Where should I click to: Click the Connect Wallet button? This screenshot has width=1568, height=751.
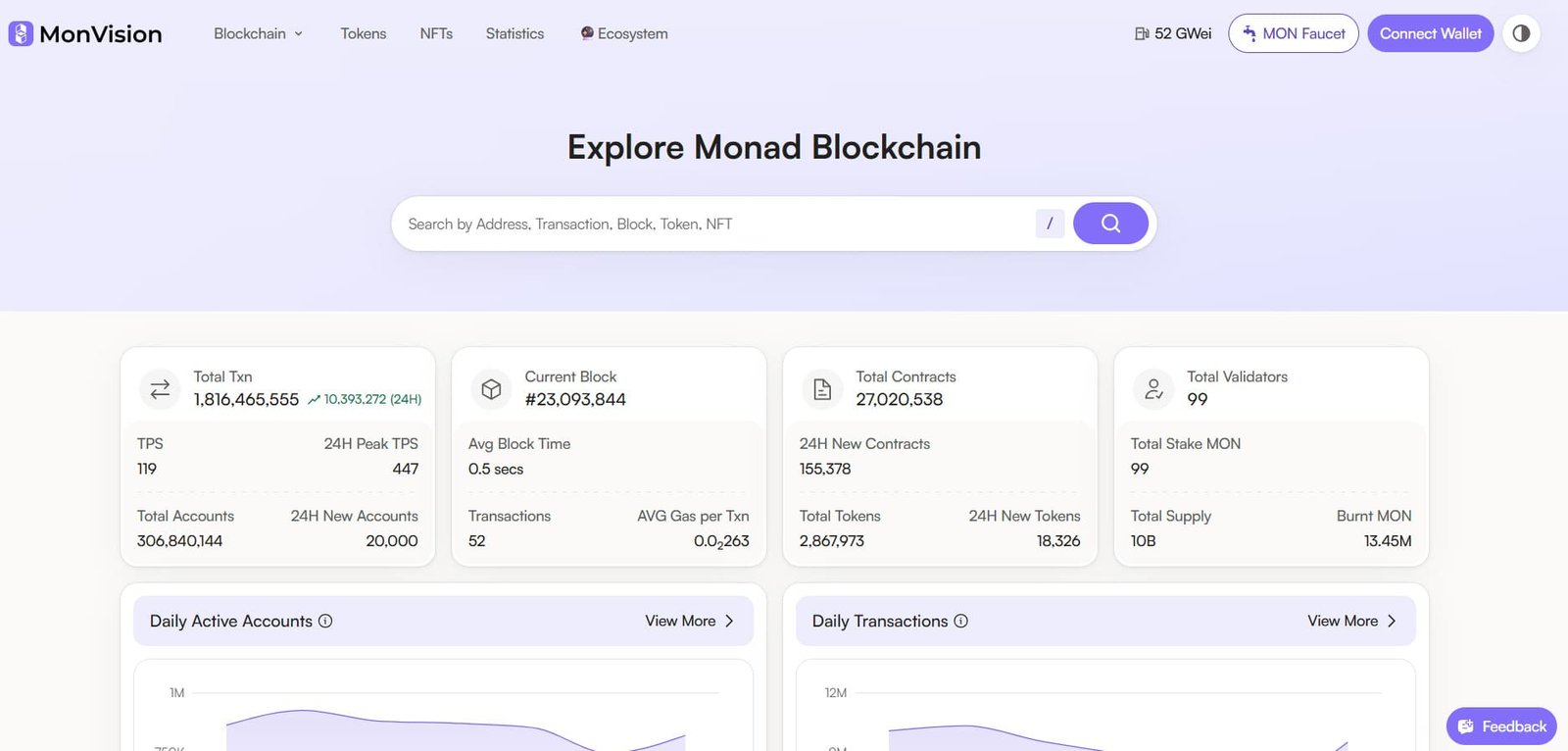coord(1430,33)
